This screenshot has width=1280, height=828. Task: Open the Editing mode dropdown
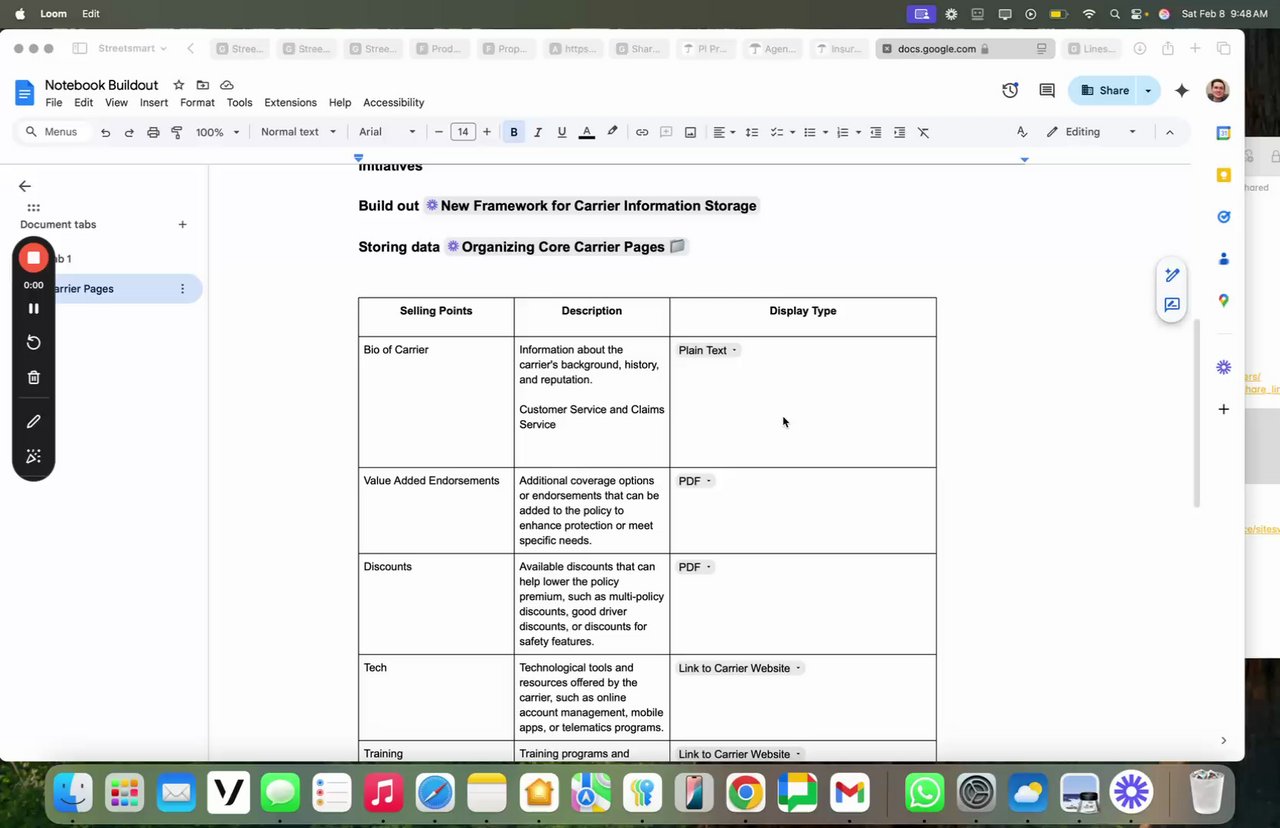pyautogui.click(x=1091, y=132)
